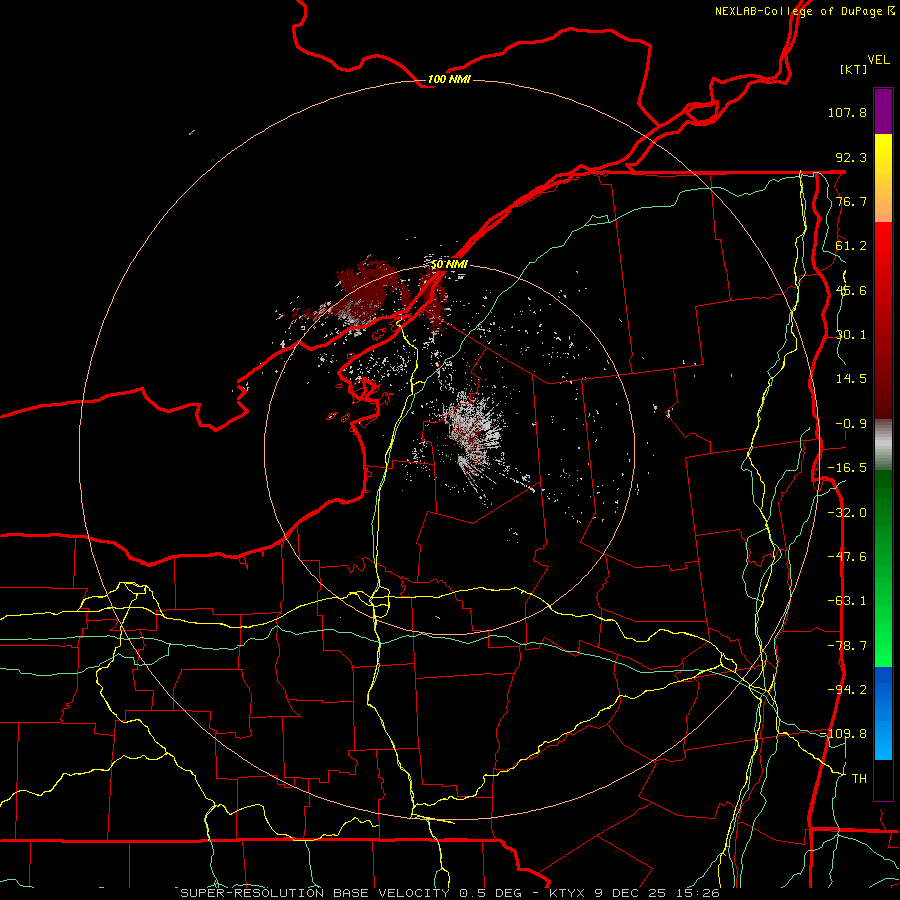This screenshot has width=900, height=900.
Task: Click the purple segment of color bar
Action: tap(883, 111)
